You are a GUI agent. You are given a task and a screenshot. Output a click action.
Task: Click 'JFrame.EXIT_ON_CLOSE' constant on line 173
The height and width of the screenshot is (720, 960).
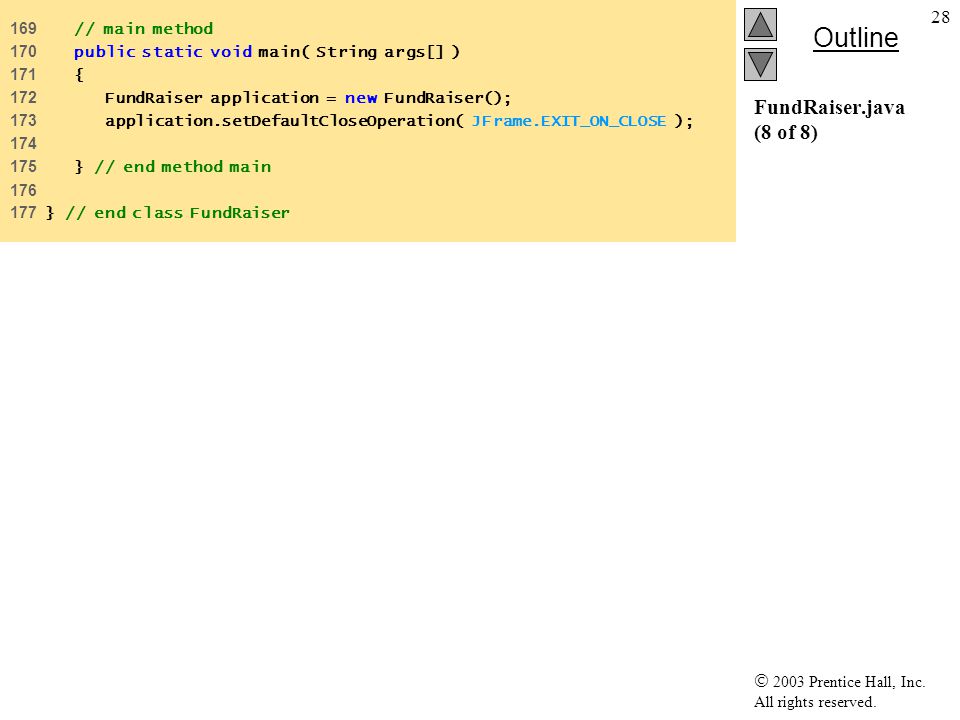tap(569, 121)
